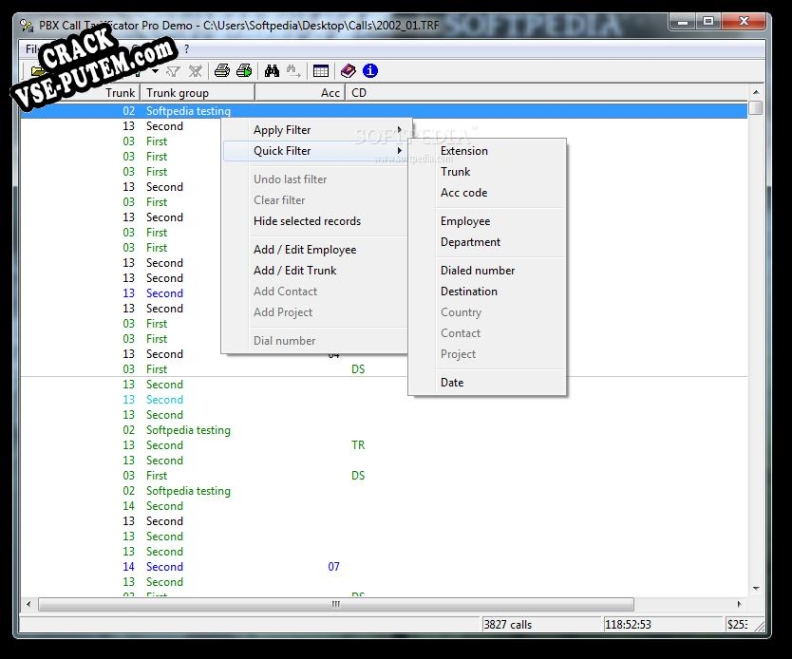The width and height of the screenshot is (792, 659).
Task: Click the crossed-out clear filter icon
Action: 195,71
